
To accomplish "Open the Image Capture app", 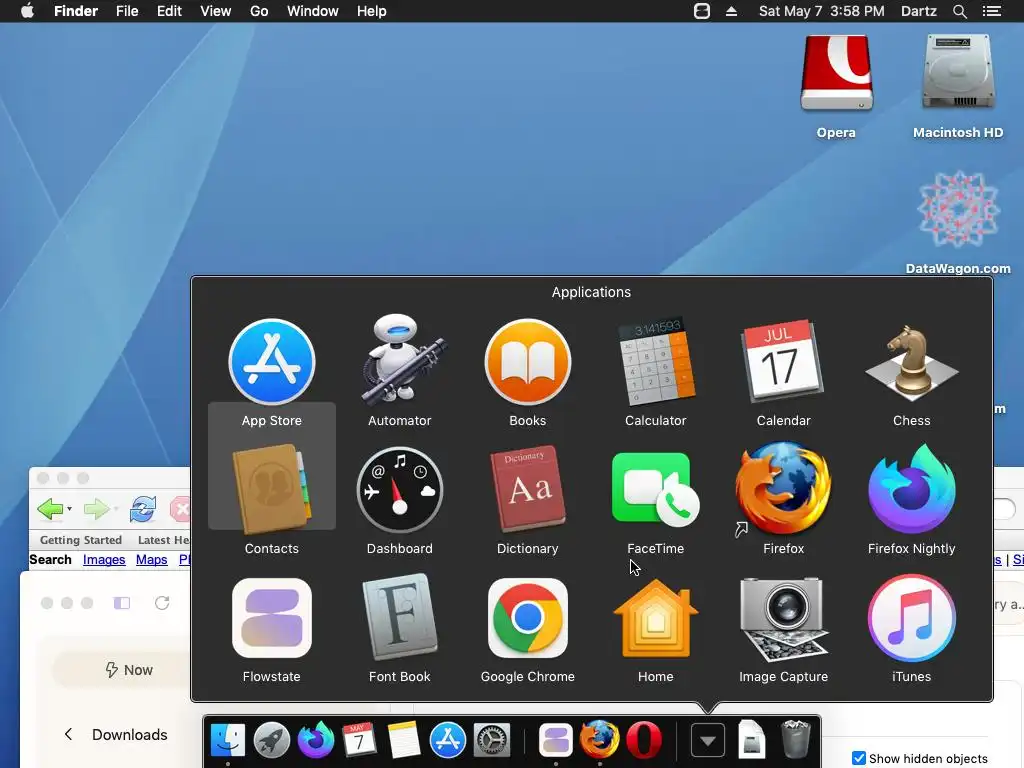I will point(784,618).
